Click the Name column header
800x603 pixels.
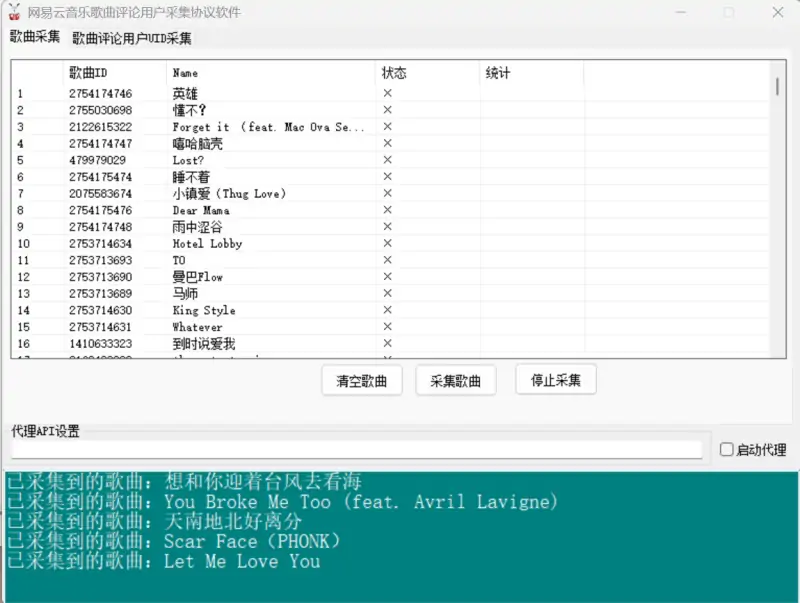(x=270, y=73)
